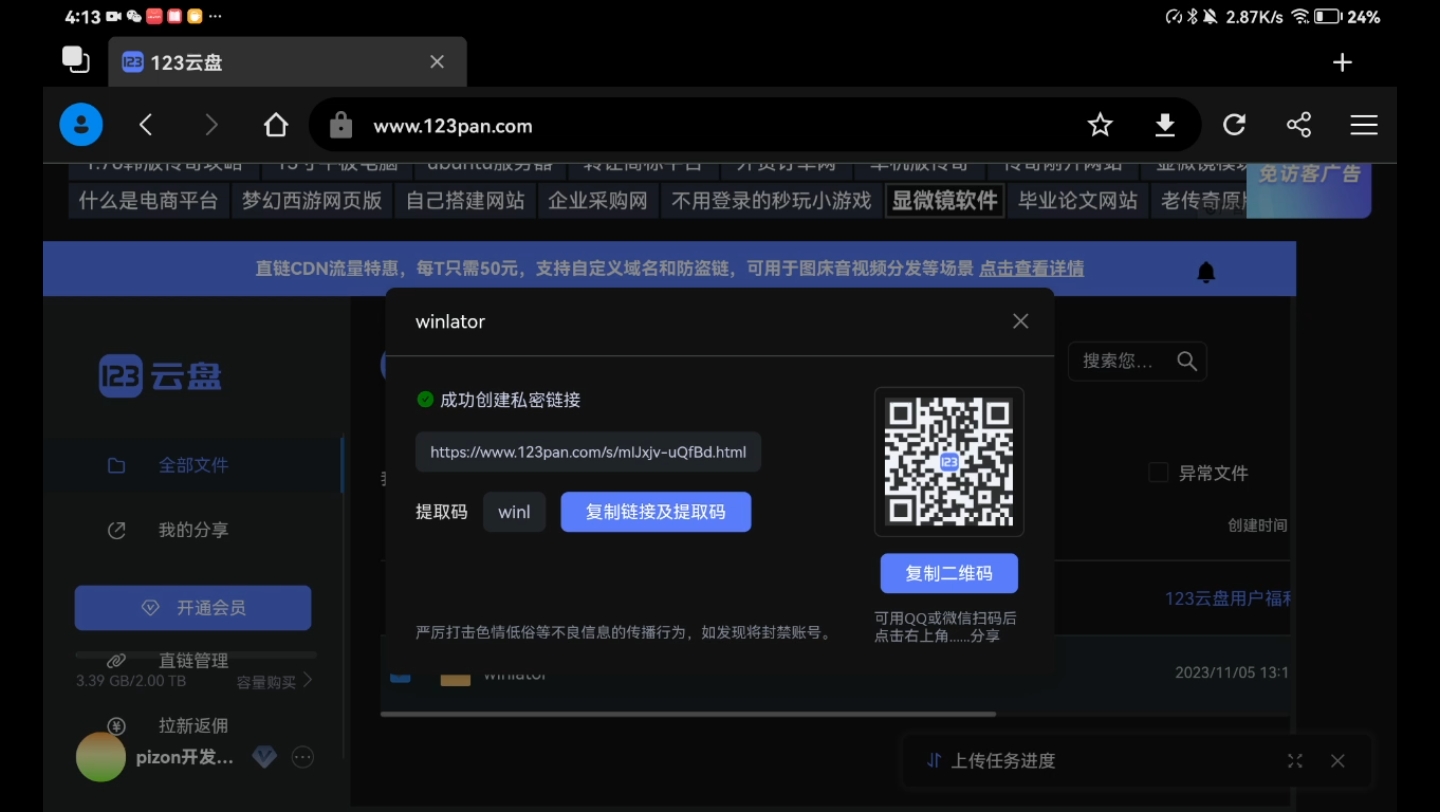Viewport: 1440px width, 812px height.
Task: Click 复制链接及提取码 button
Action: 655,512
